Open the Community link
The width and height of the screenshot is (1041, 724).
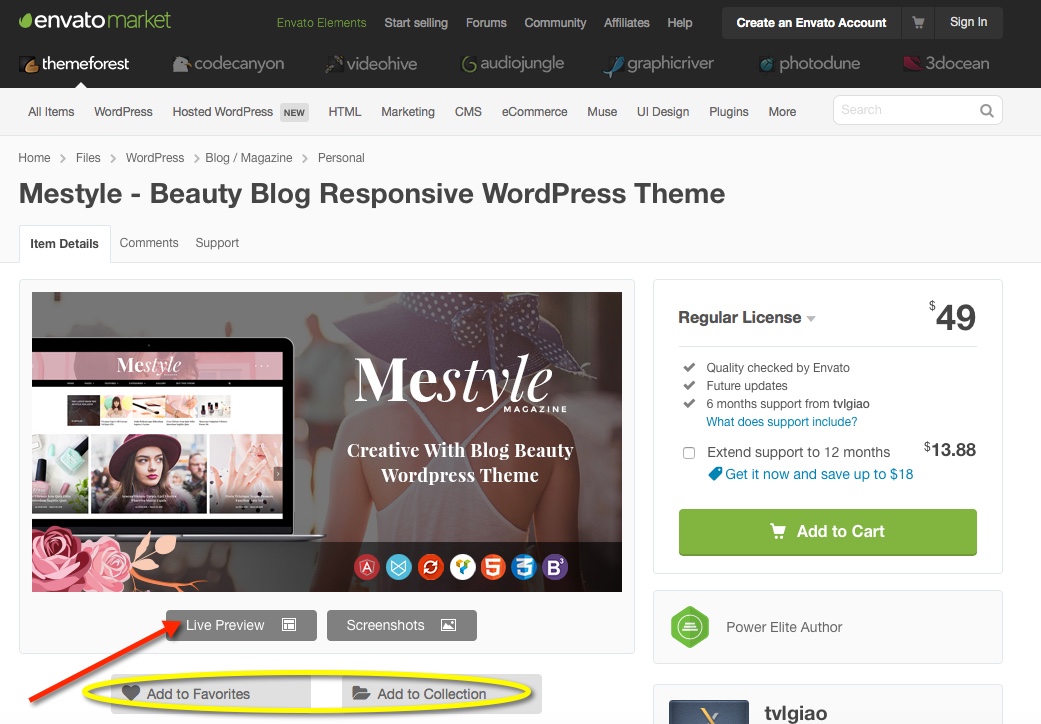point(555,23)
